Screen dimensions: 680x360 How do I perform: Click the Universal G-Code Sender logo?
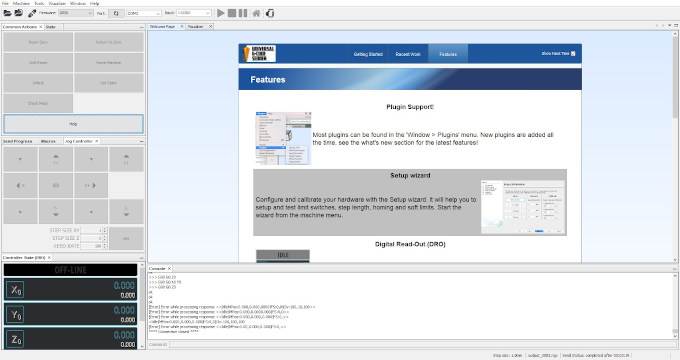[259, 54]
